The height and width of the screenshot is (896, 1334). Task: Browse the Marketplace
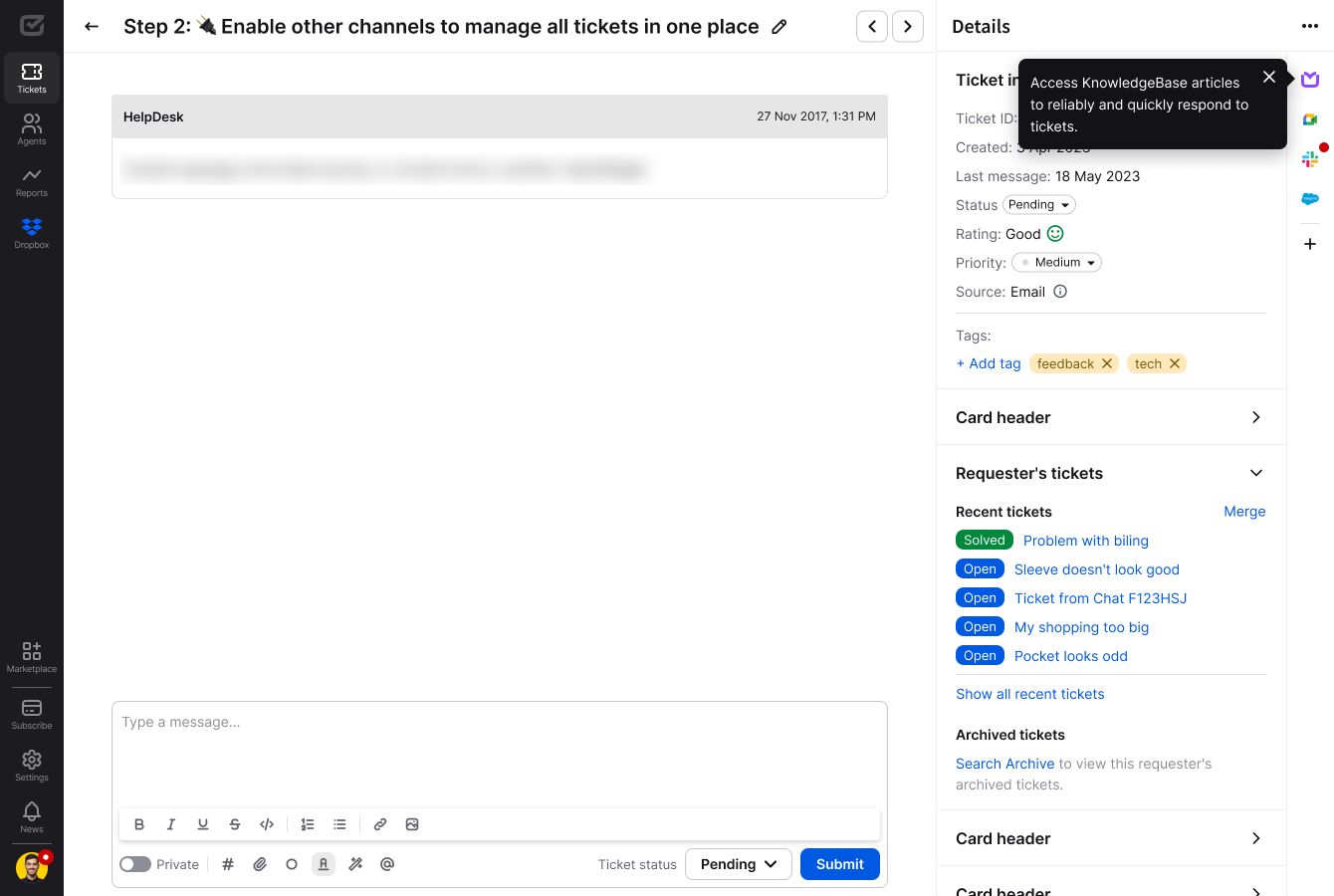[x=32, y=657]
